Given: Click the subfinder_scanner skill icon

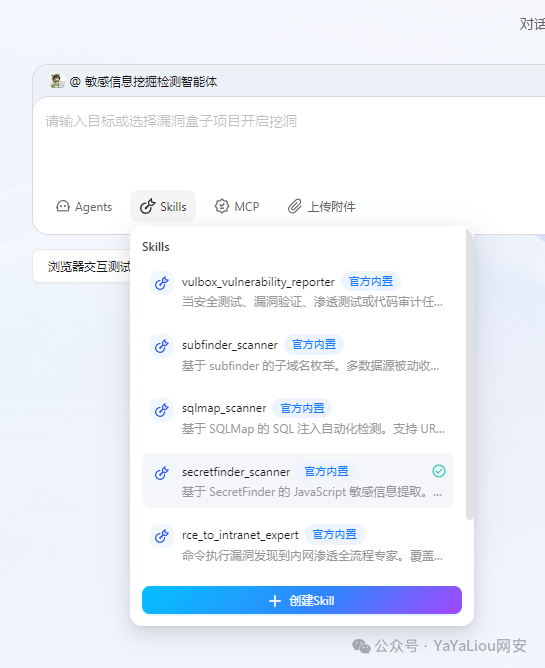Looking at the screenshot, I should (x=161, y=346).
